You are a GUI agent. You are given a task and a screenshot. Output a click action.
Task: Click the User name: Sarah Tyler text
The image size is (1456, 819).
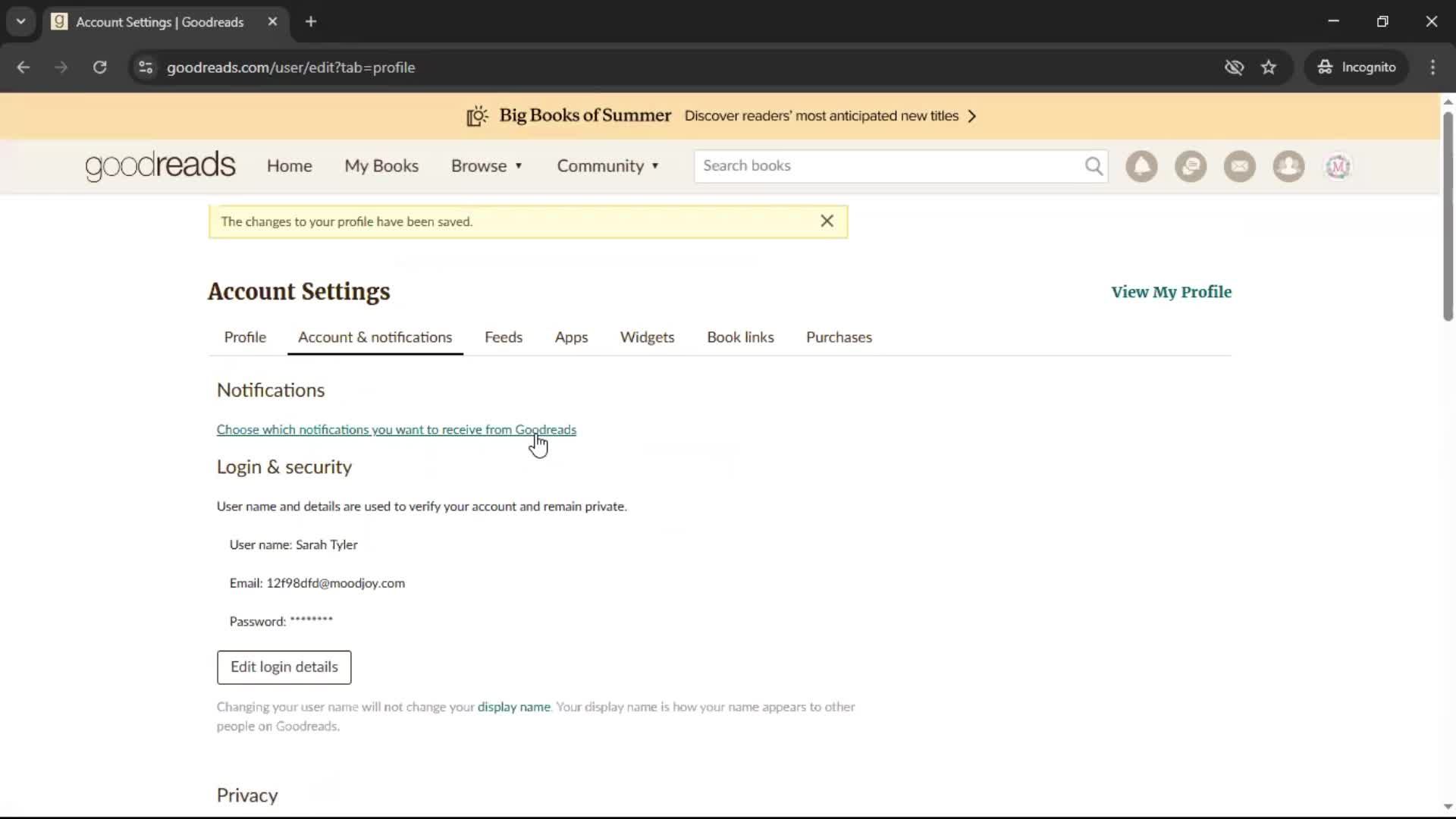[x=293, y=544]
